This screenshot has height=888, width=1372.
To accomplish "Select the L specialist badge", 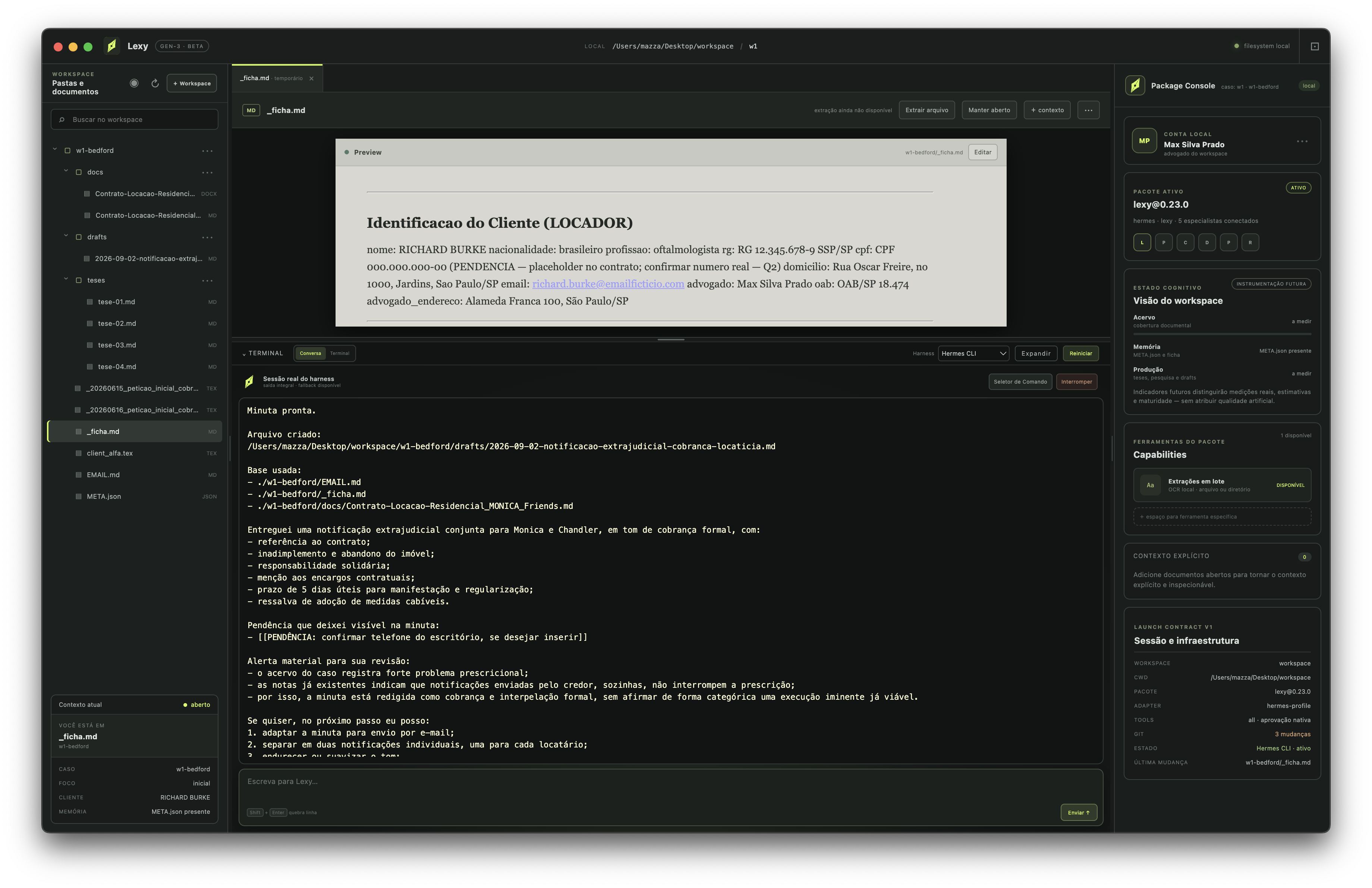I will pyautogui.click(x=1142, y=243).
